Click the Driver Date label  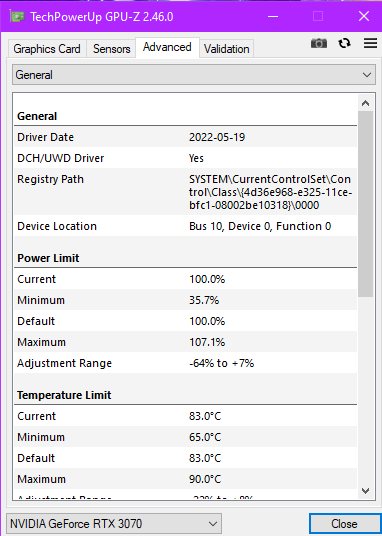(x=45, y=137)
